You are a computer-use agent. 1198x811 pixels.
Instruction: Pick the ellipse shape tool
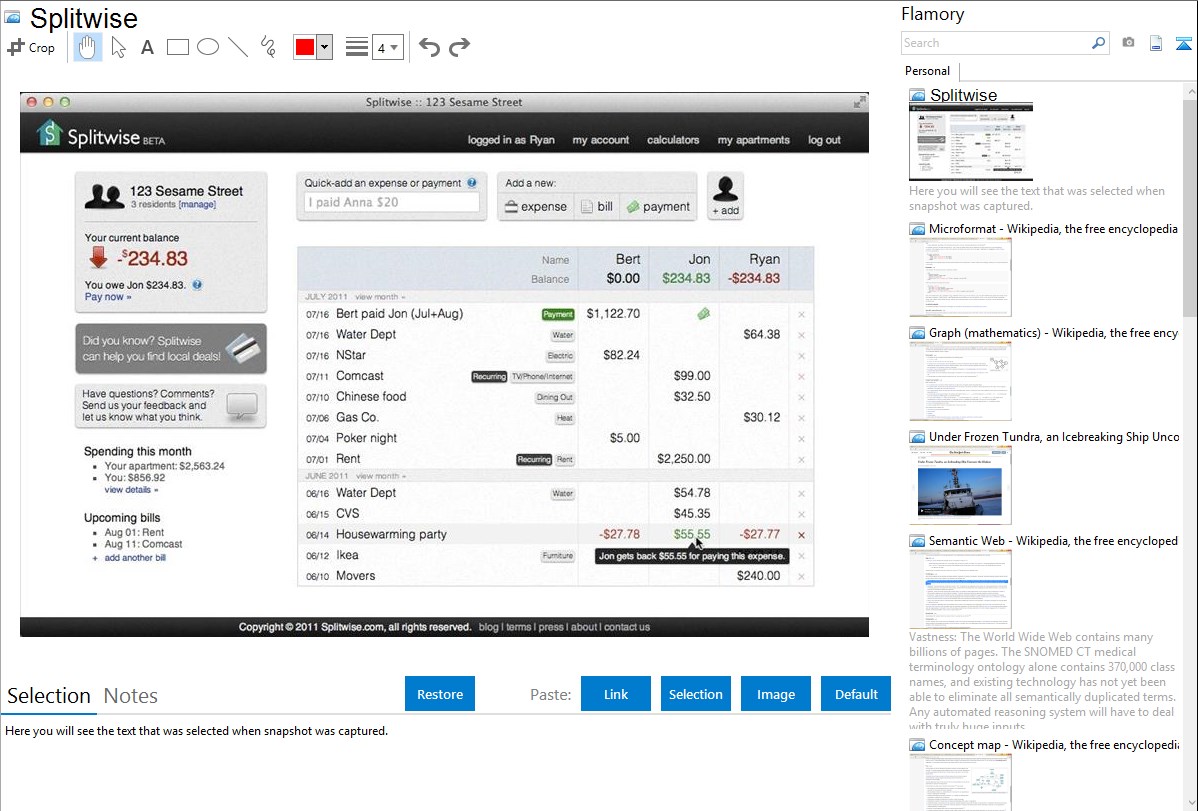(208, 47)
